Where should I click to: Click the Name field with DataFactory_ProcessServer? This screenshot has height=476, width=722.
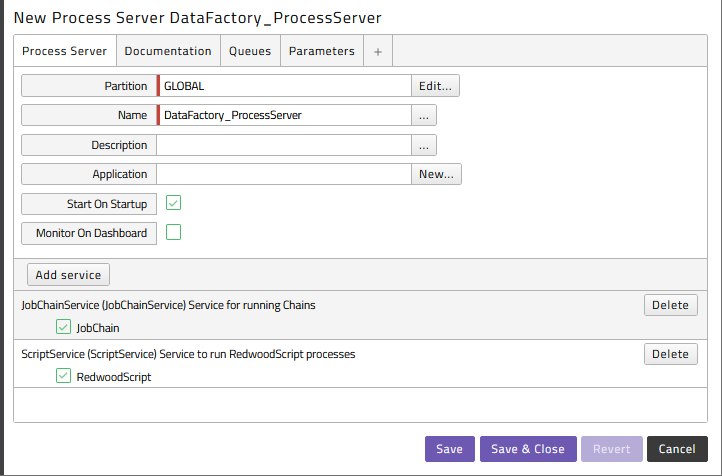[x=284, y=115]
